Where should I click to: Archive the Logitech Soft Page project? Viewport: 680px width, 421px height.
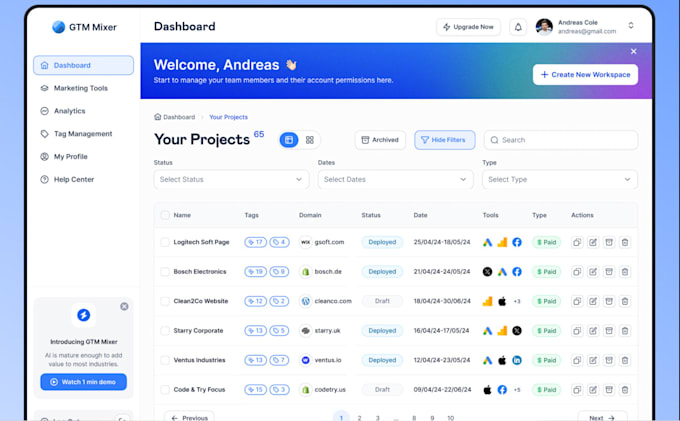(609, 242)
